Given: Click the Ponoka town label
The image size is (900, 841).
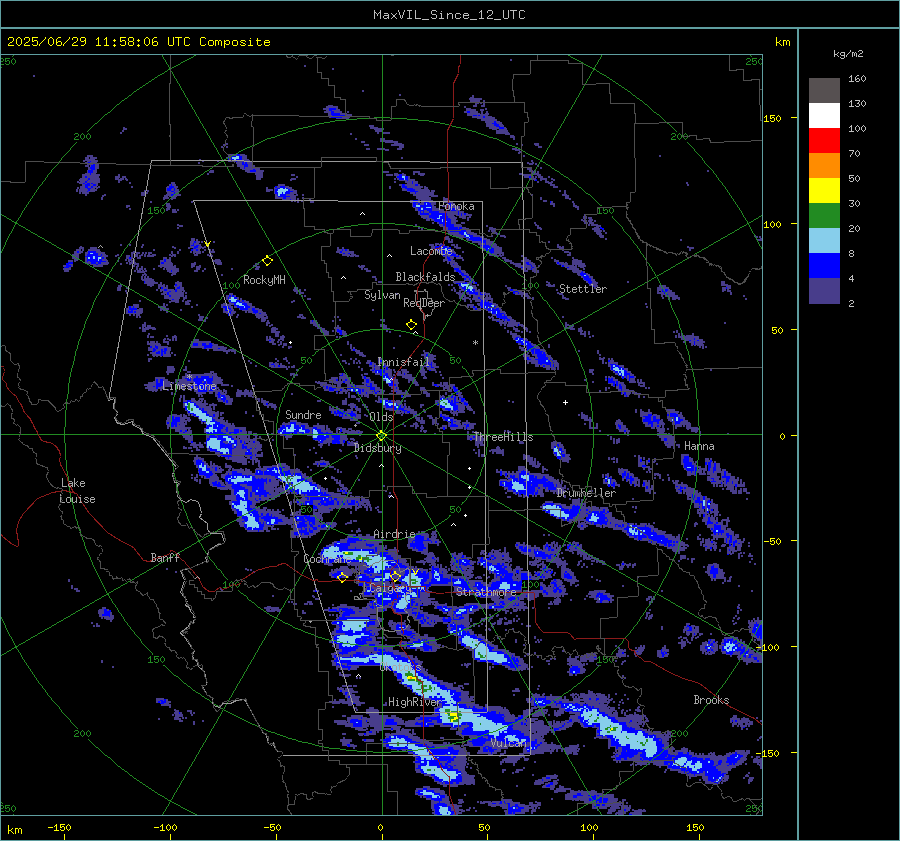Looking at the screenshot, I should pyautogui.click(x=456, y=206).
